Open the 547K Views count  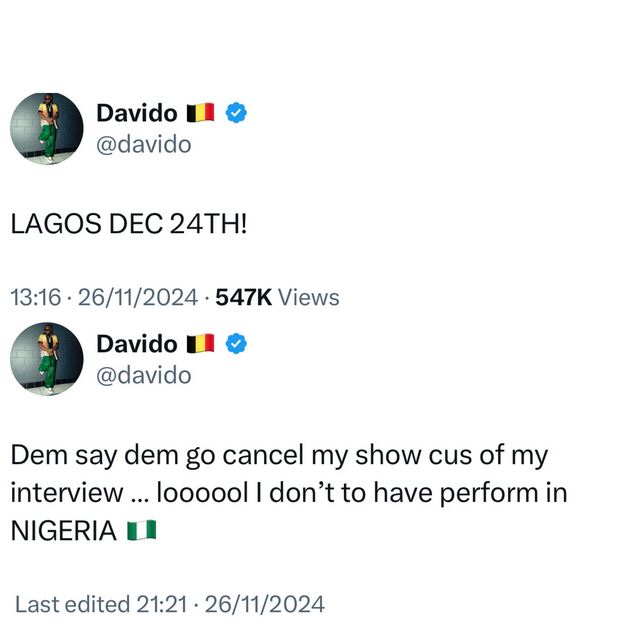pos(291,297)
